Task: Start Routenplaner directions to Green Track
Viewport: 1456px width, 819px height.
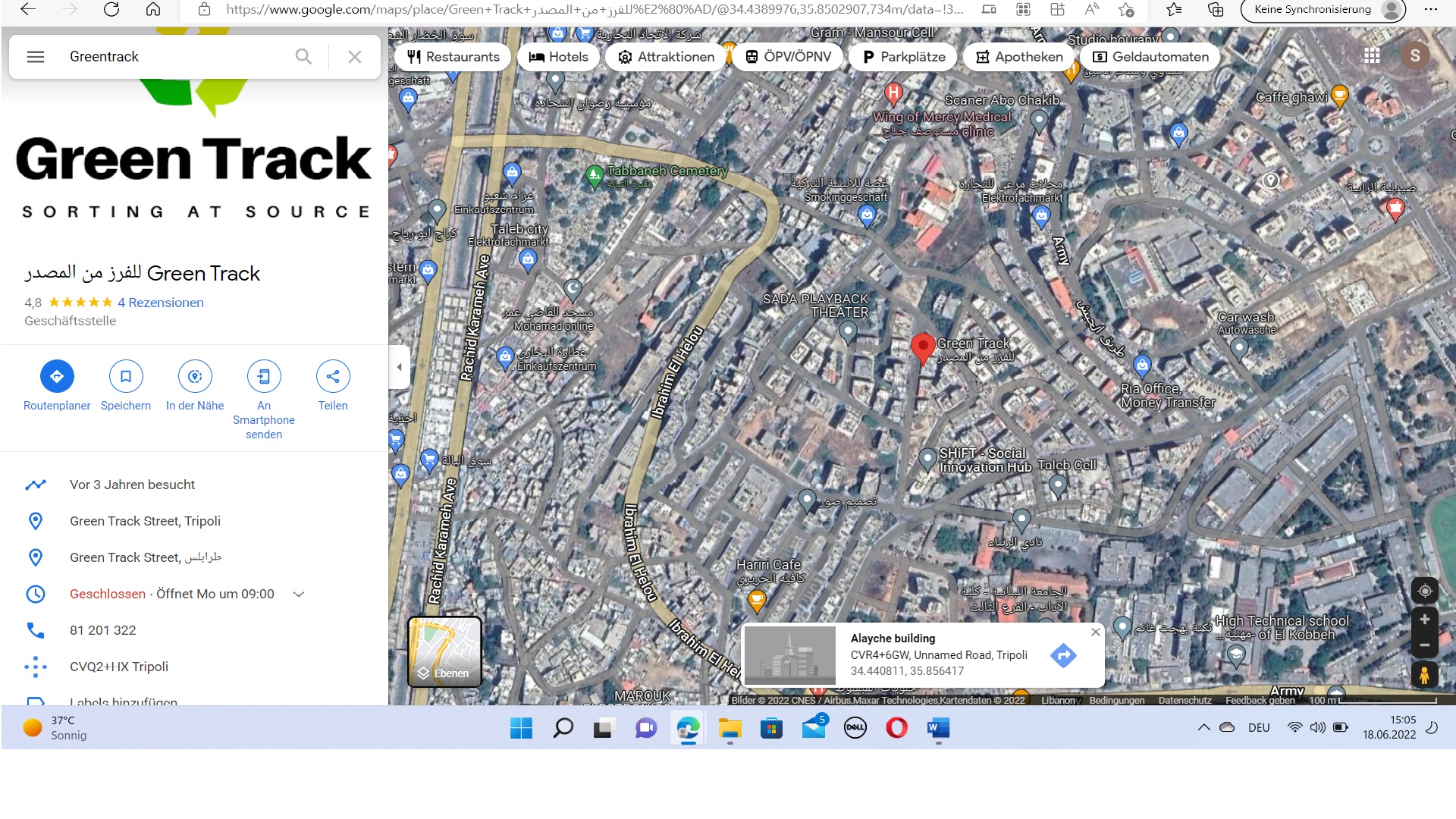Action: (57, 387)
